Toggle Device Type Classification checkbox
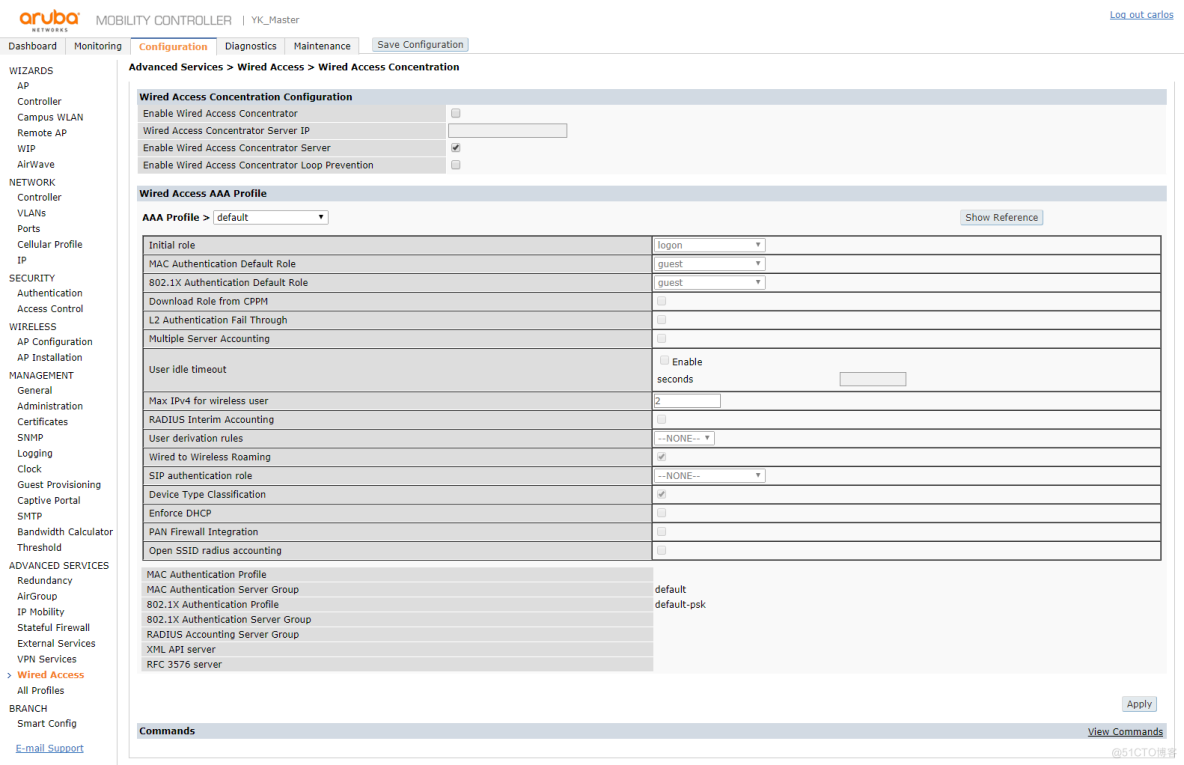Image resolution: width=1184 pixels, height=765 pixels. (661, 494)
